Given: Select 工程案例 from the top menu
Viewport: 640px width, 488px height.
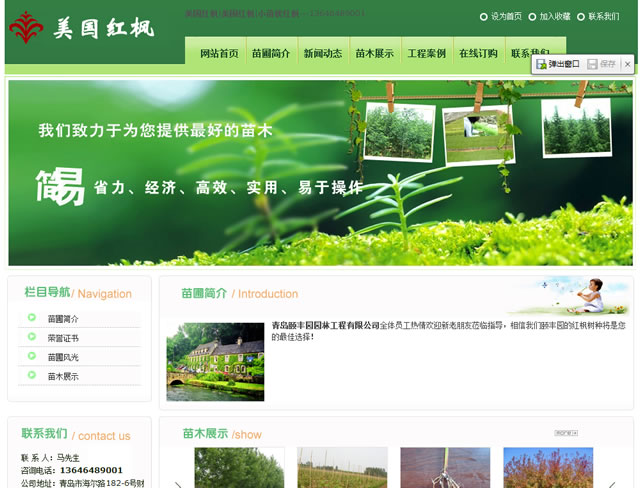Looking at the screenshot, I should pos(427,54).
